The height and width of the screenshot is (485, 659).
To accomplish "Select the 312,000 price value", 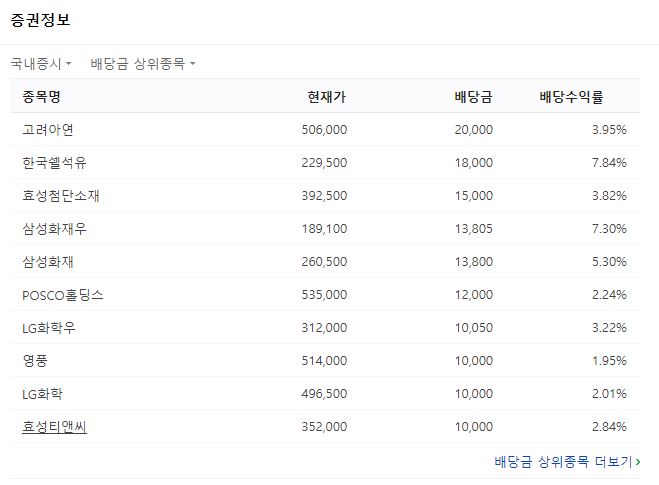I will 324,328.
